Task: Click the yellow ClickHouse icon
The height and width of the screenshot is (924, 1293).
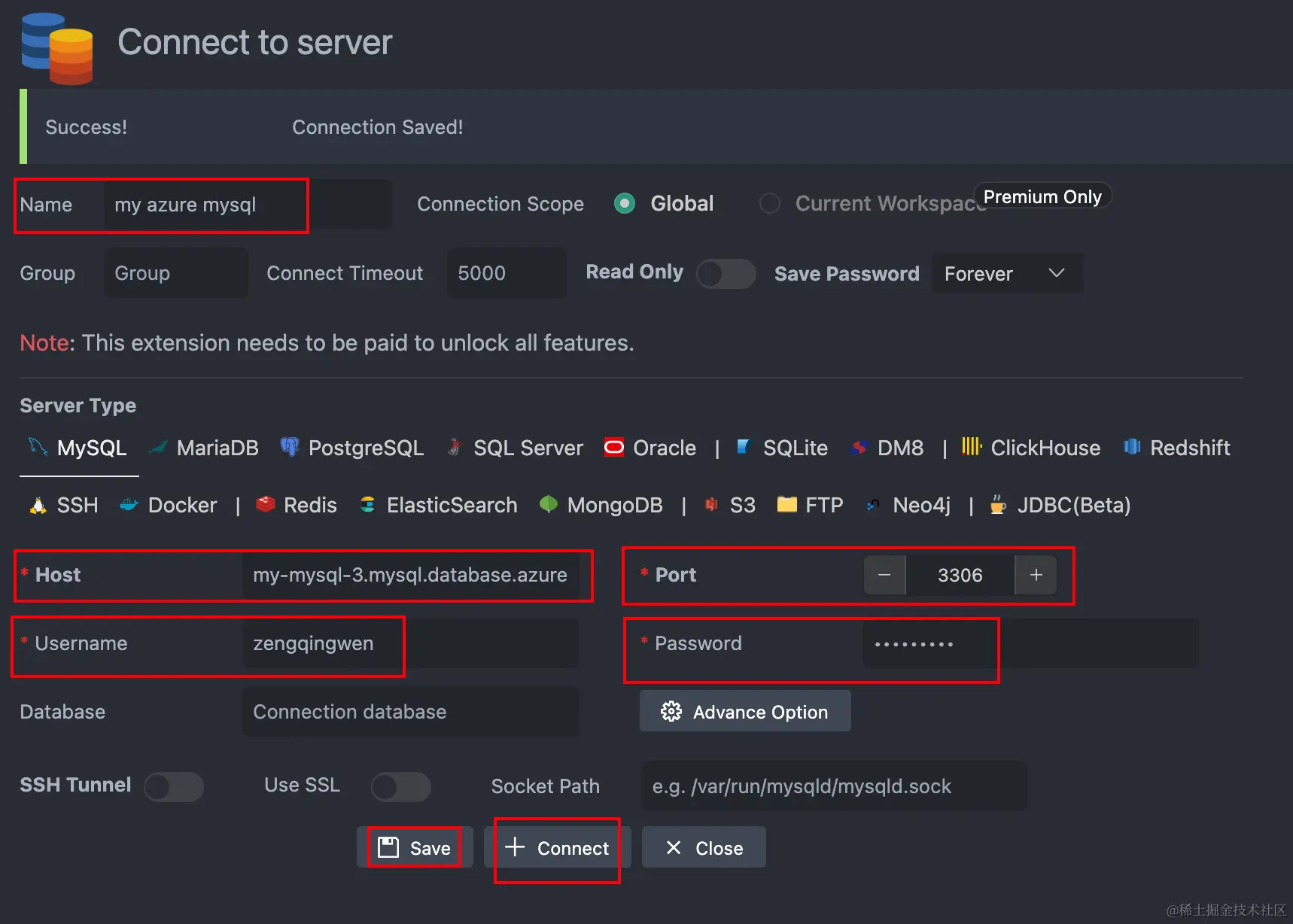Action: point(972,446)
